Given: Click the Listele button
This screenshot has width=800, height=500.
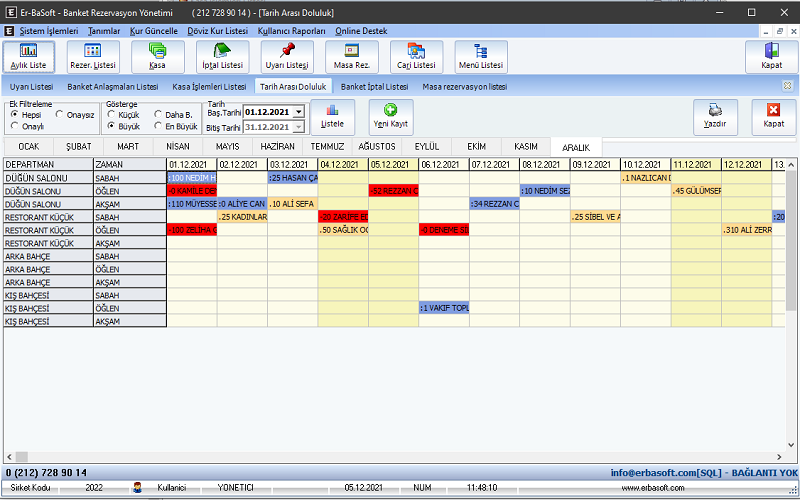Looking at the screenshot, I should pos(332,117).
